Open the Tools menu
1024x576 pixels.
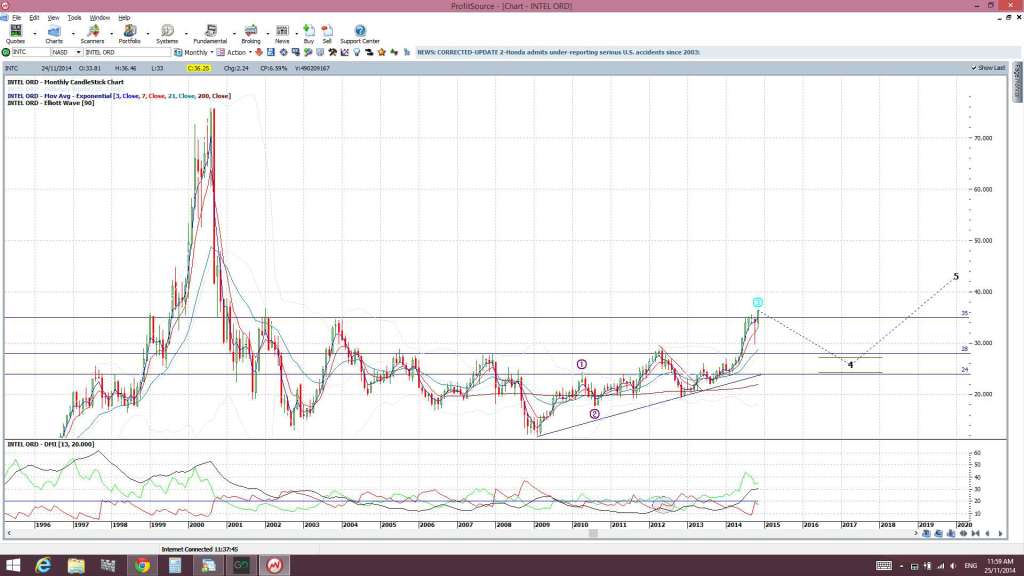pyautogui.click(x=74, y=18)
